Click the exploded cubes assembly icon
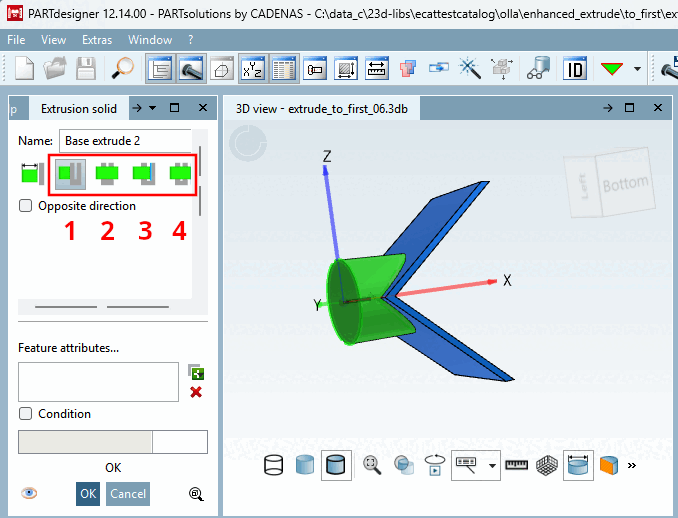This screenshot has width=678, height=518. point(501,68)
